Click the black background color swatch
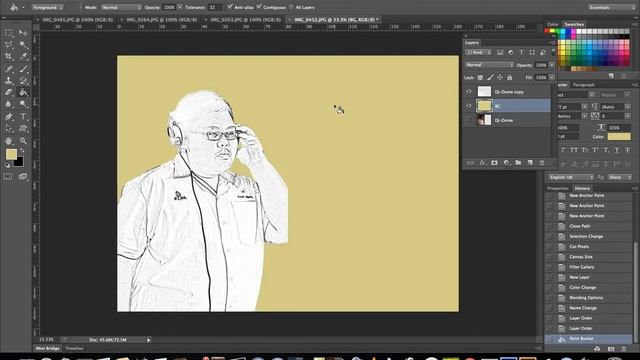 [19, 162]
